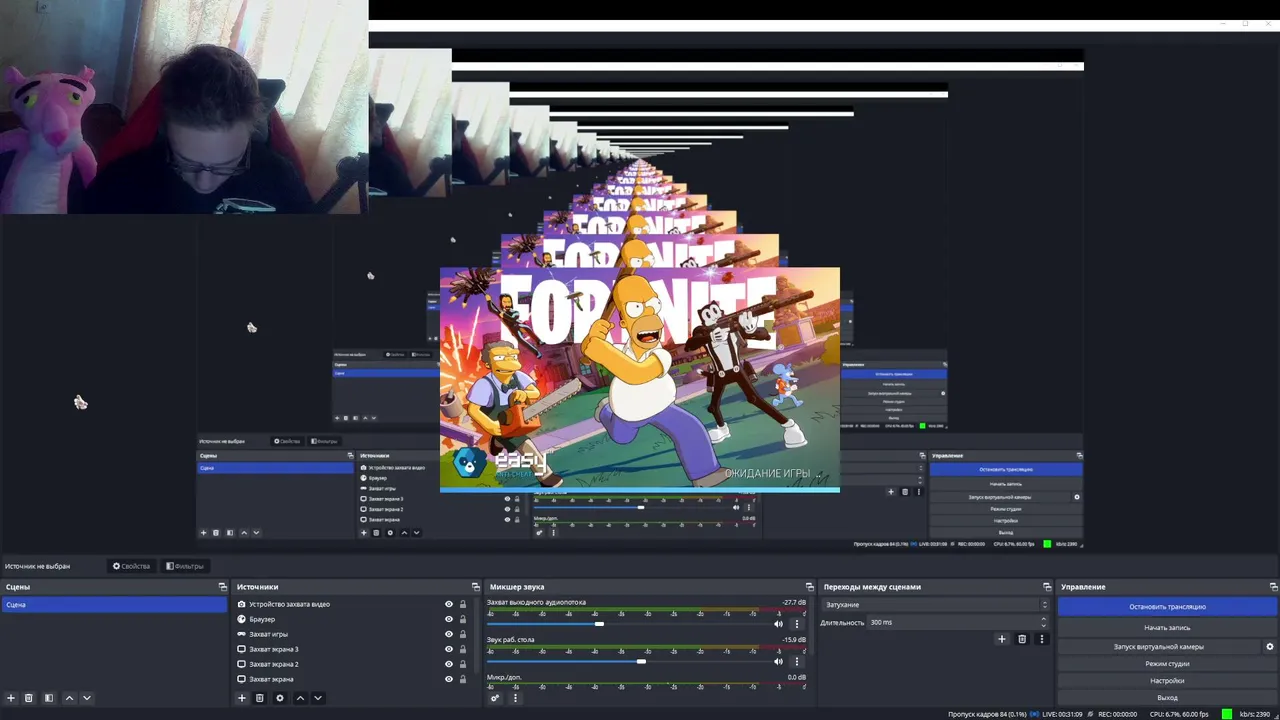The height and width of the screenshot is (720, 1280).
Task: Open options dots for Звук раб. стола
Action: (797, 661)
